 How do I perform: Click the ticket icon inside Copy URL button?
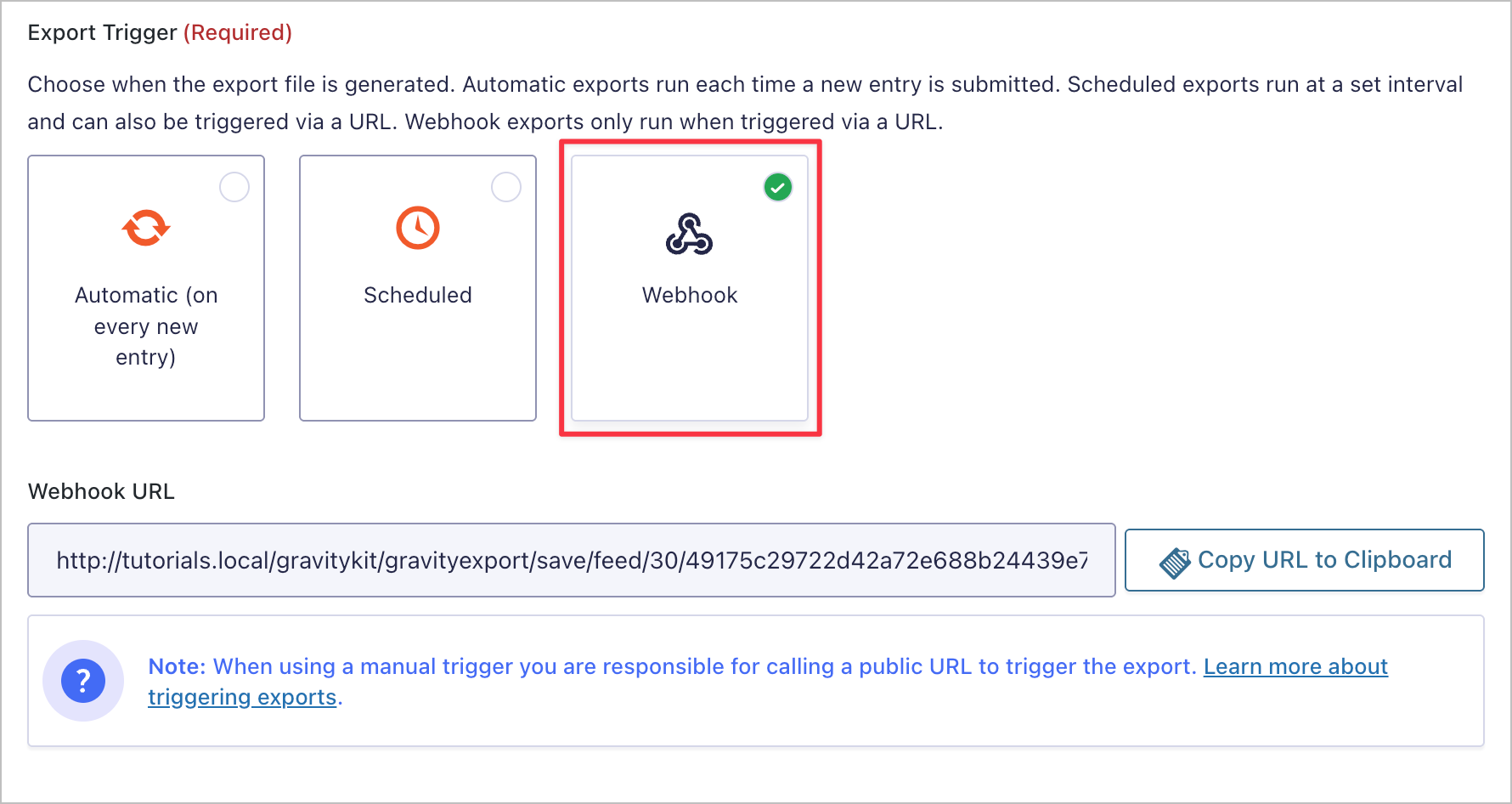1176,560
